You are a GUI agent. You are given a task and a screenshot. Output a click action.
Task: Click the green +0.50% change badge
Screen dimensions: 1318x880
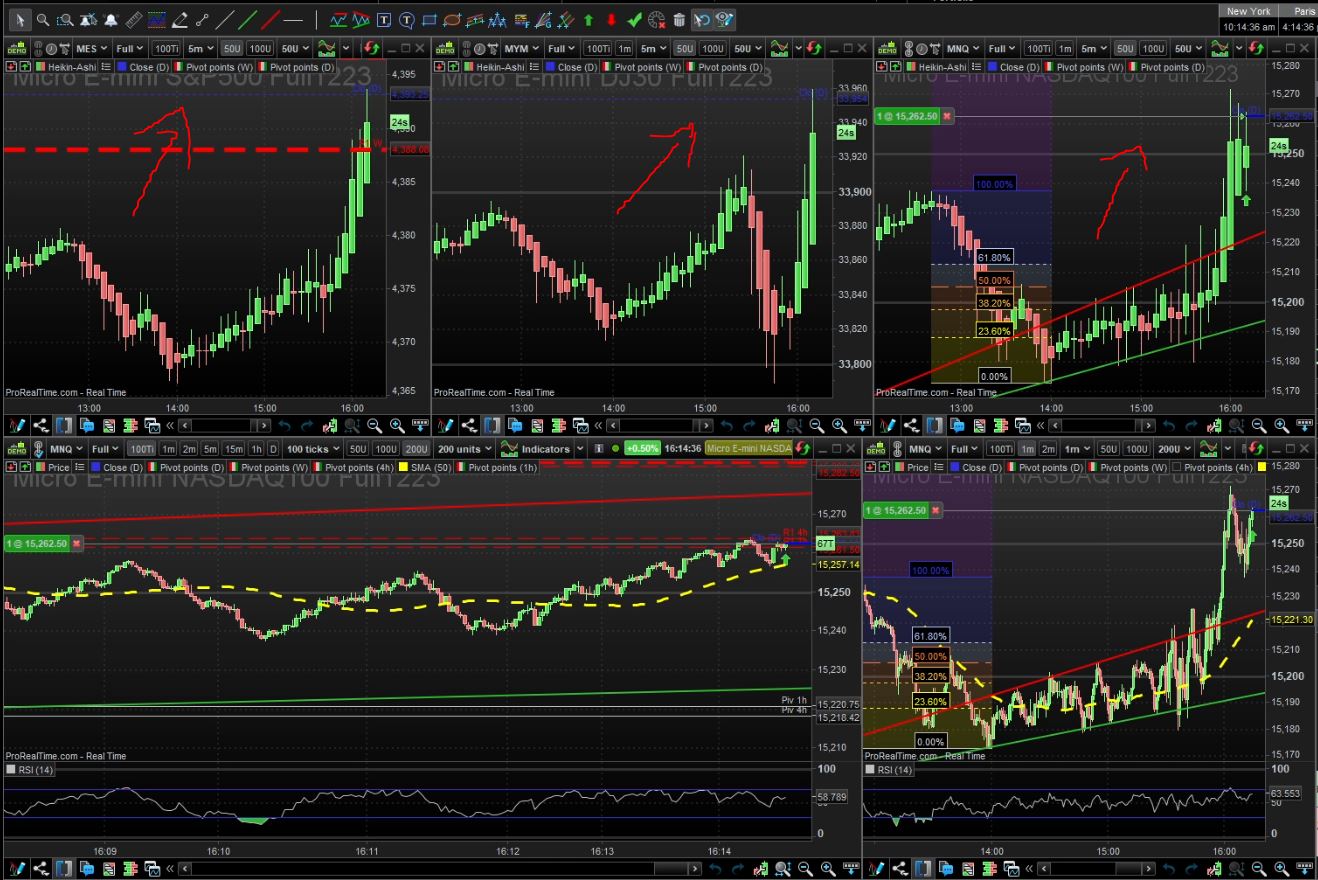pos(642,449)
